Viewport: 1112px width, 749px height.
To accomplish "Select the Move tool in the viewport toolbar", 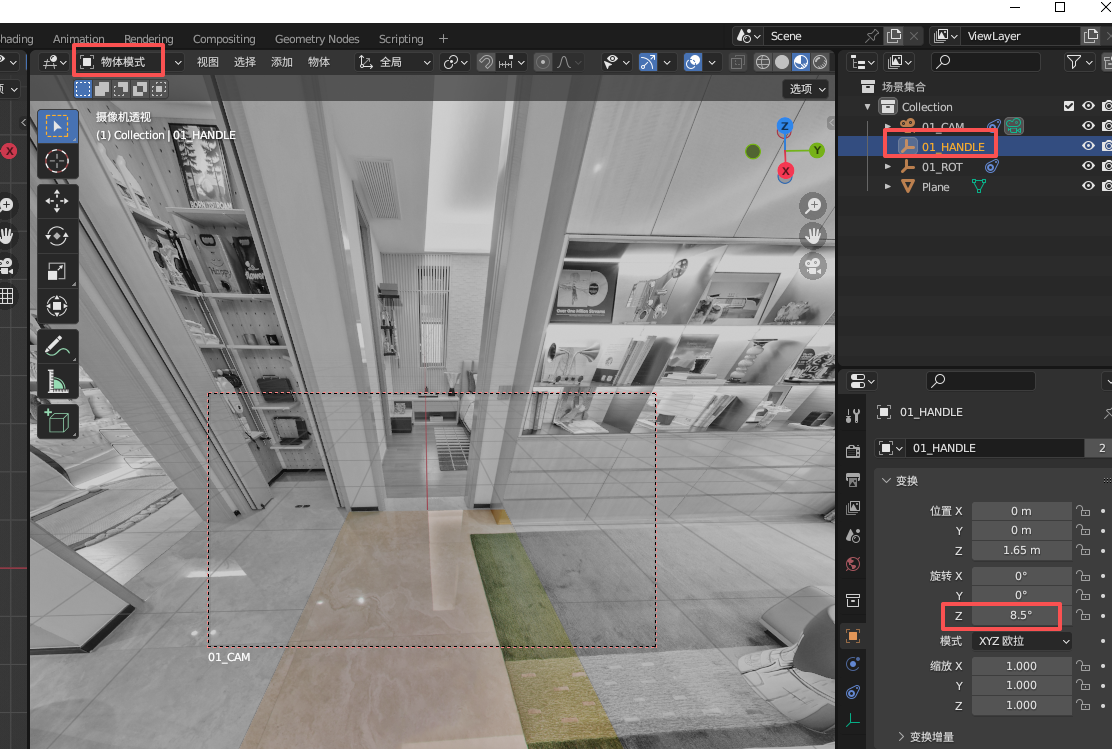I will pyautogui.click(x=57, y=201).
